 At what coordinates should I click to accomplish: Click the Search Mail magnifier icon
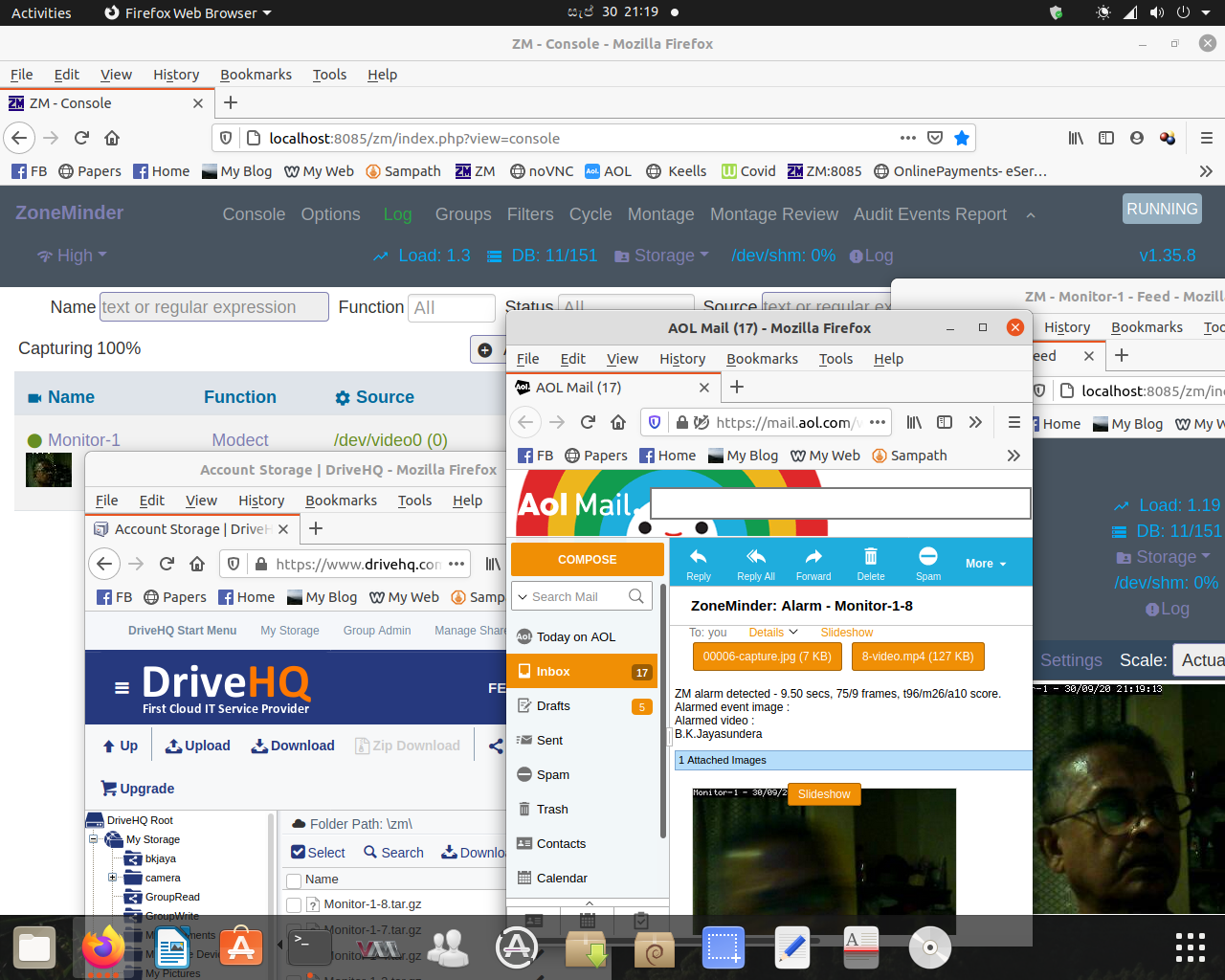pyautogui.click(x=636, y=596)
